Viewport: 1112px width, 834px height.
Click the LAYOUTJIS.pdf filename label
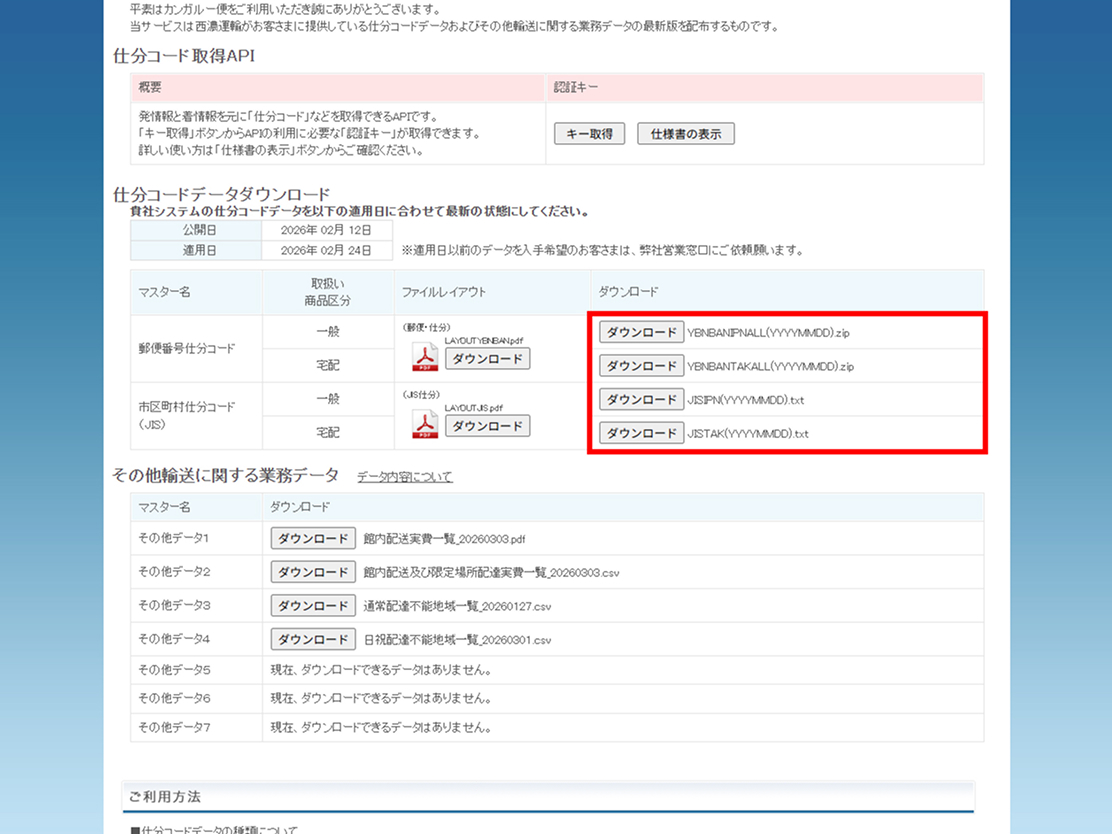click(474, 408)
